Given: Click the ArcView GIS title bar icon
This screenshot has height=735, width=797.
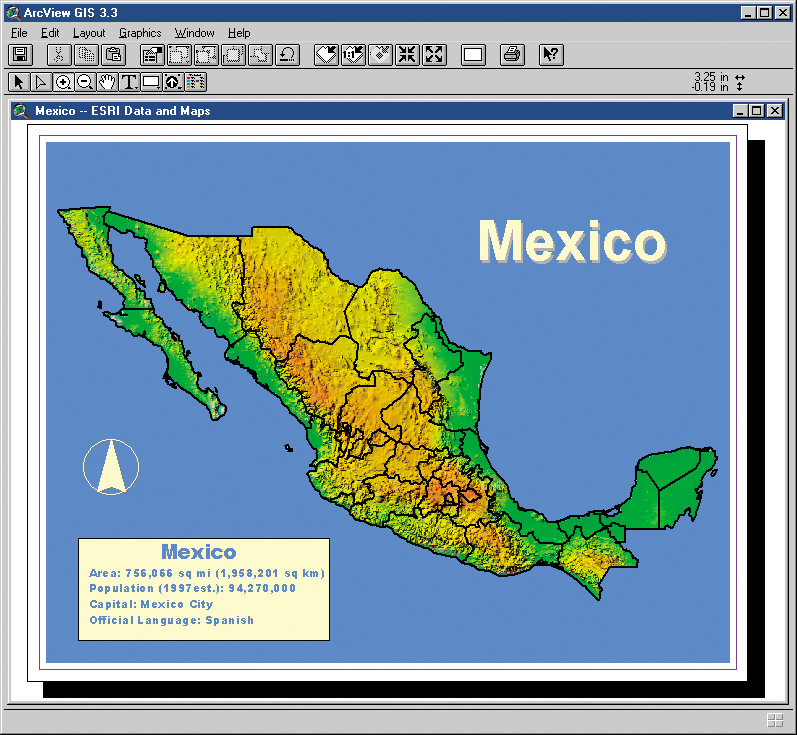Looking at the screenshot, I should click(13, 13).
